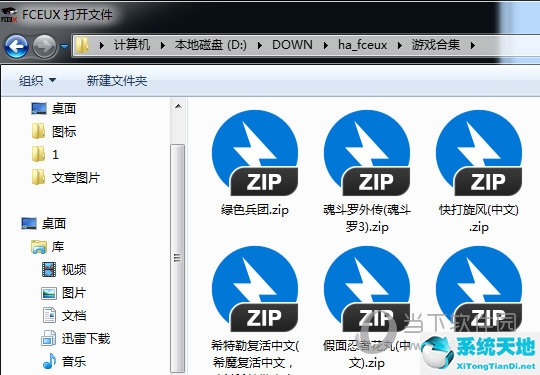Expand arrow after DOWN in breadcrumb
Image resolution: width=540 pixels, height=375 pixels.
coord(325,45)
